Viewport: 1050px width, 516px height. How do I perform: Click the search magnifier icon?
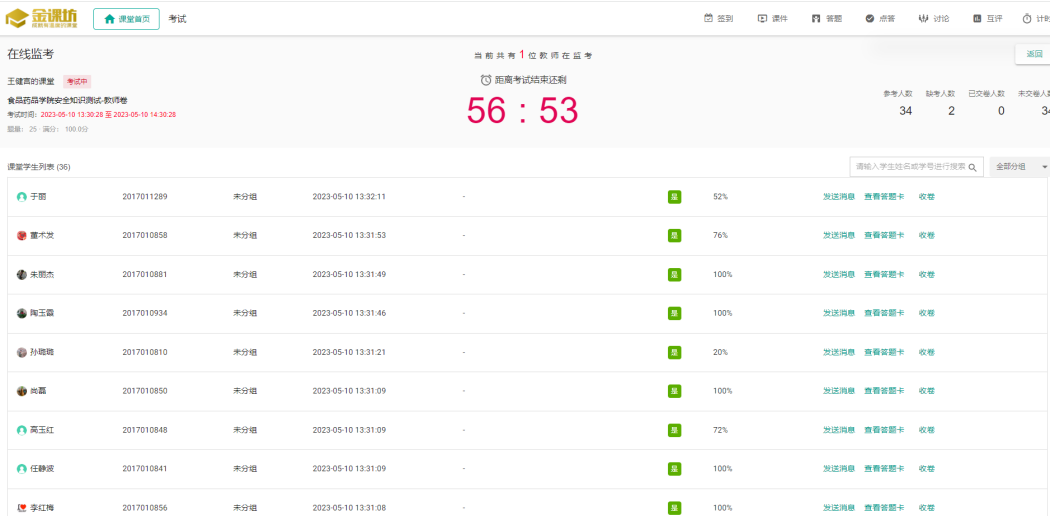972,167
